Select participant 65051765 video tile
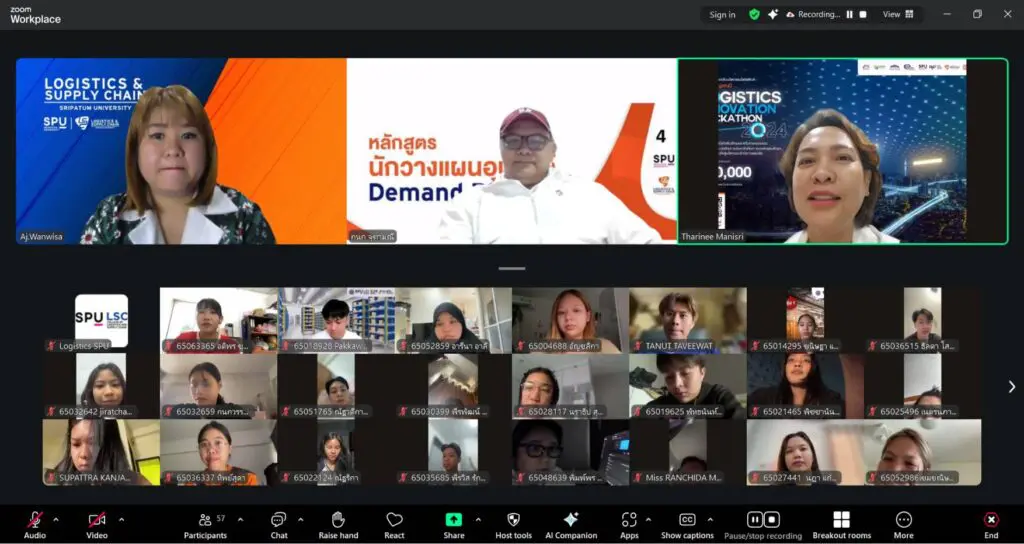 336,387
